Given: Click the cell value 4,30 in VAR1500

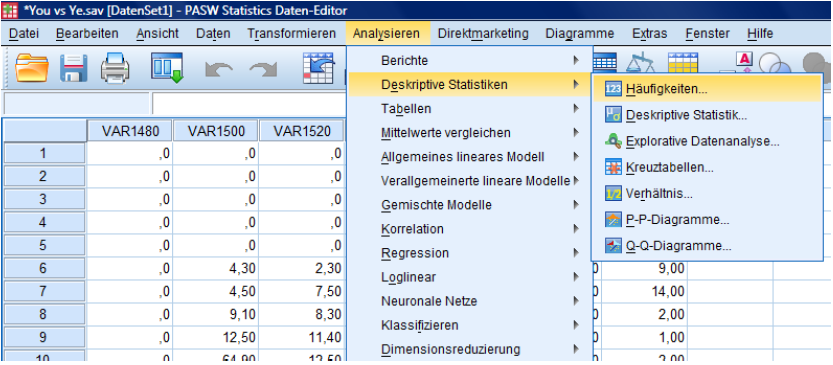Looking at the screenshot, I should tap(215, 268).
